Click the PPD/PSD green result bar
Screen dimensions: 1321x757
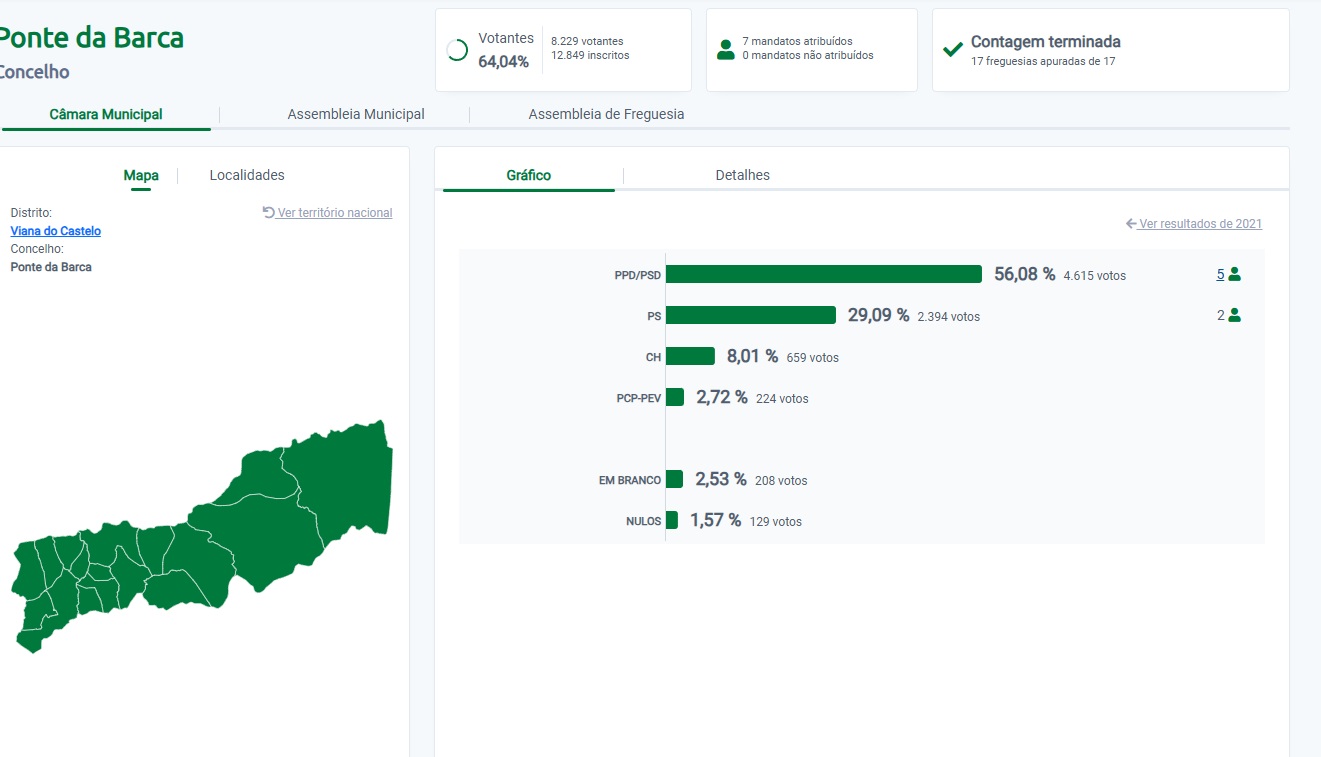click(x=824, y=274)
